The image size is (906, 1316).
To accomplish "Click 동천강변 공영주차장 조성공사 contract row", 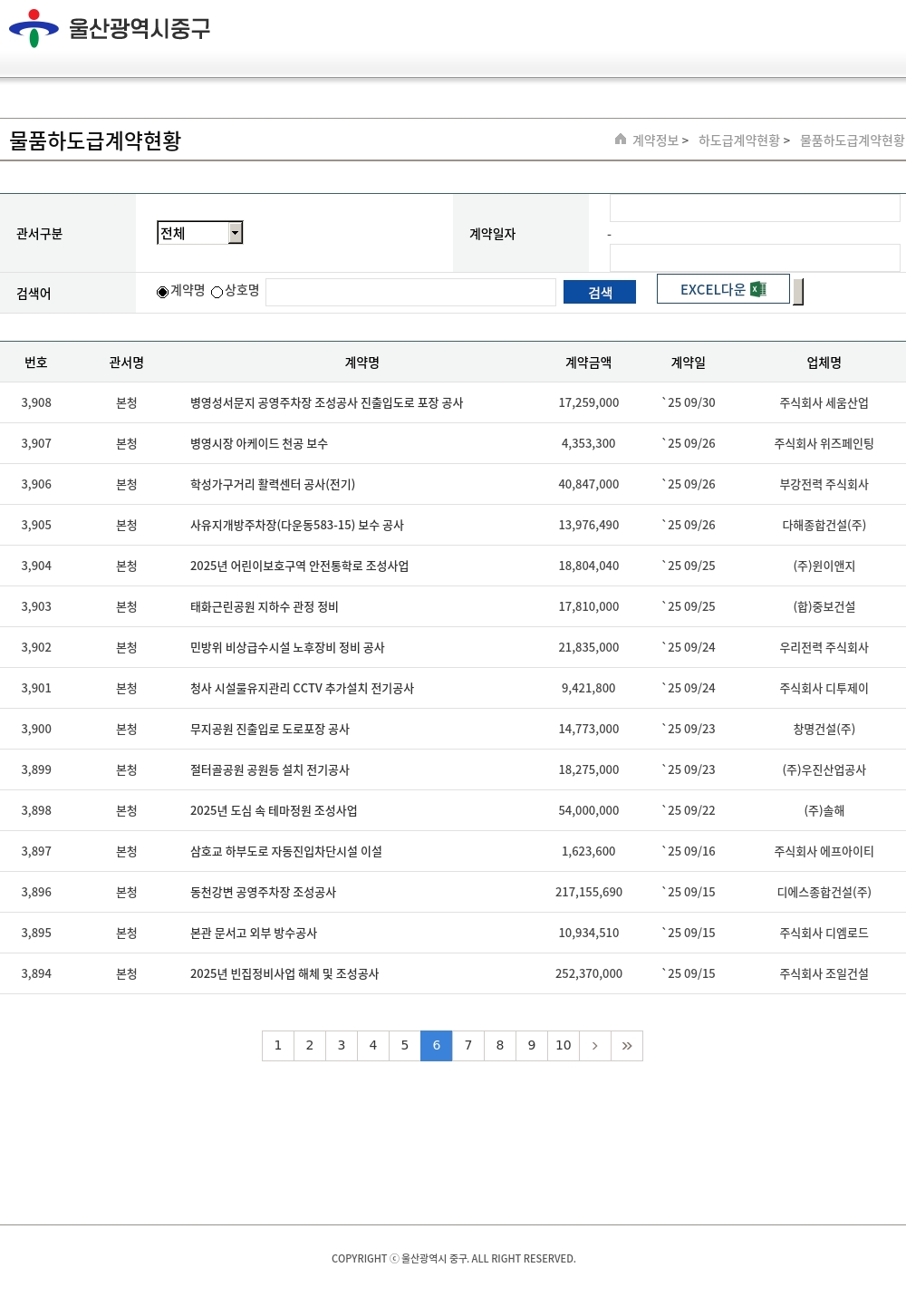I will pyautogui.click(x=263, y=893).
